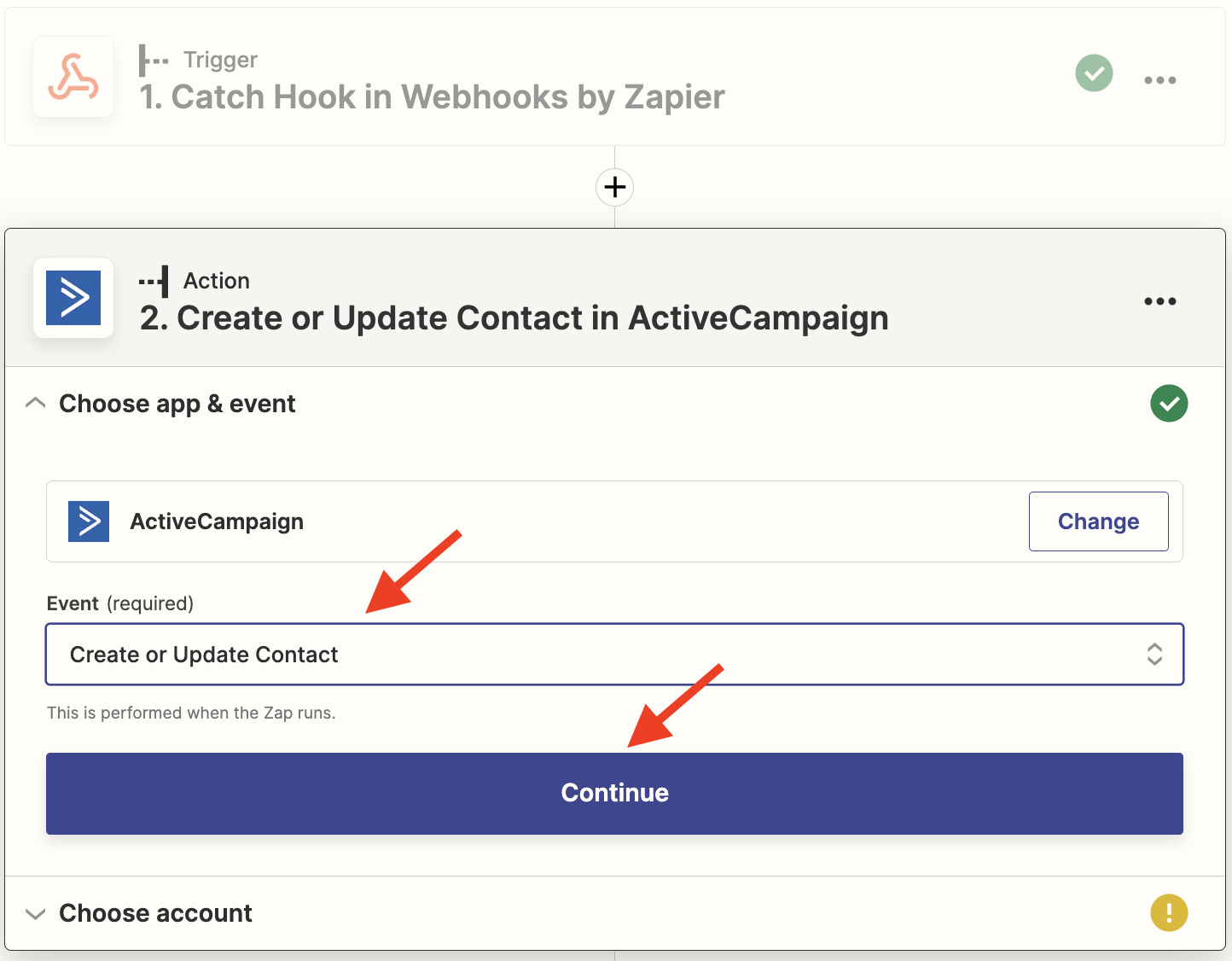Viewport: 1232px width, 961px height.
Task: Click the Webhooks by Zapier trigger icon
Action: [x=73, y=77]
